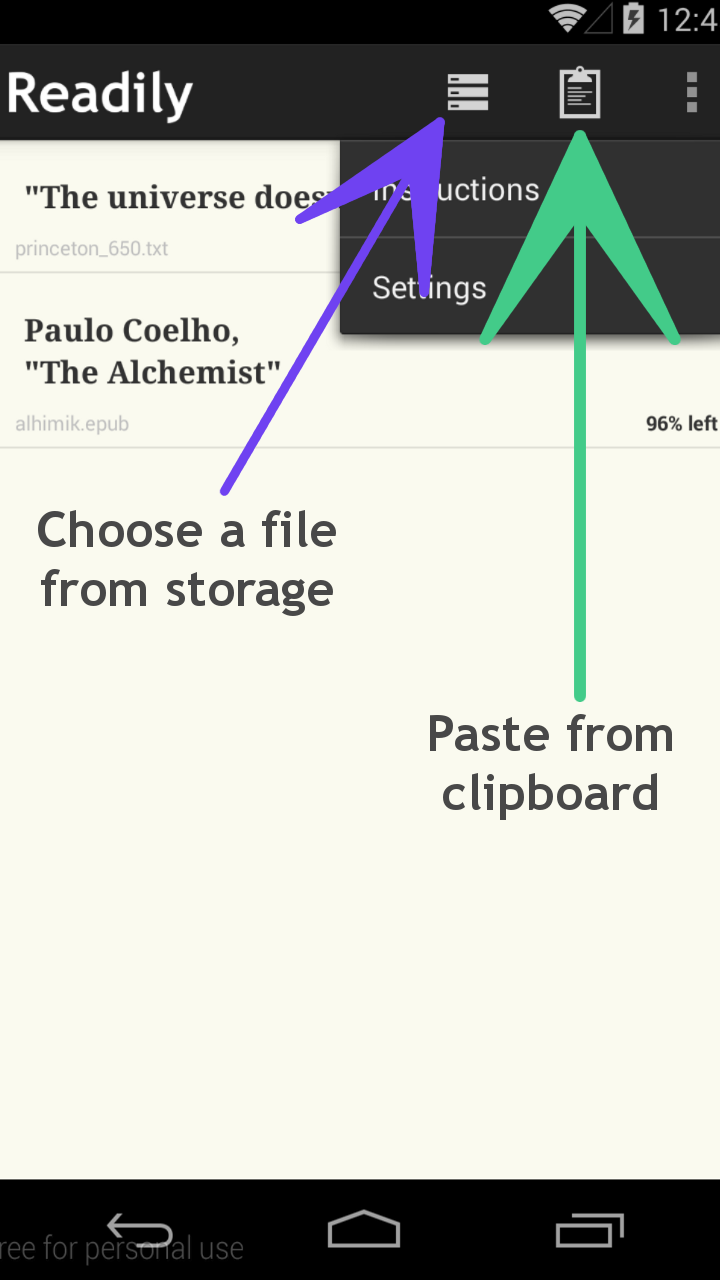The height and width of the screenshot is (1280, 720).
Task: Tap the Wi-Fi status bar icon
Action: [568, 19]
